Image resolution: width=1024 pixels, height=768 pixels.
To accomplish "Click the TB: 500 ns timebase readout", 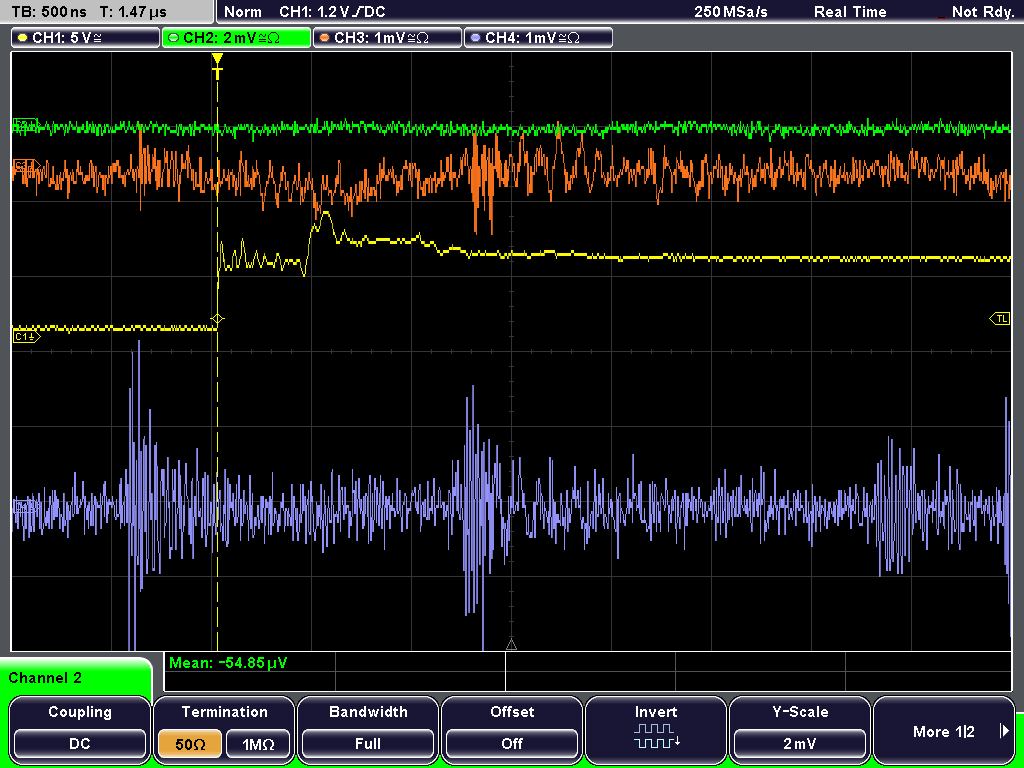I will (x=49, y=12).
